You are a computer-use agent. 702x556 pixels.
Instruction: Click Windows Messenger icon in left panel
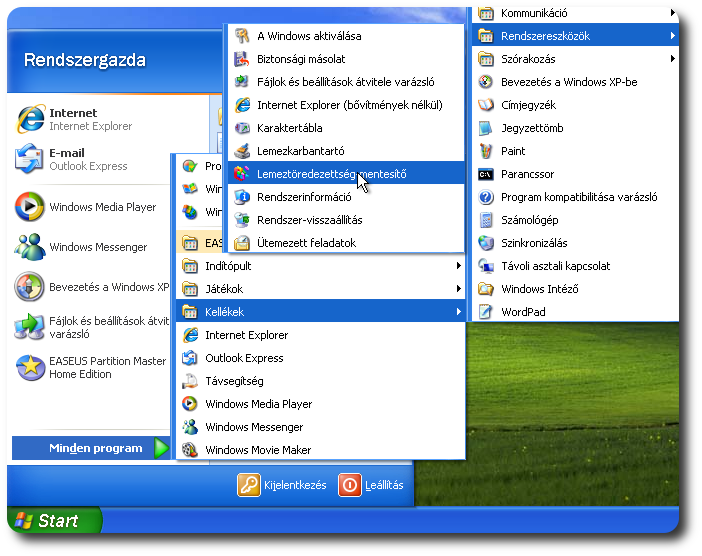click(x=29, y=247)
